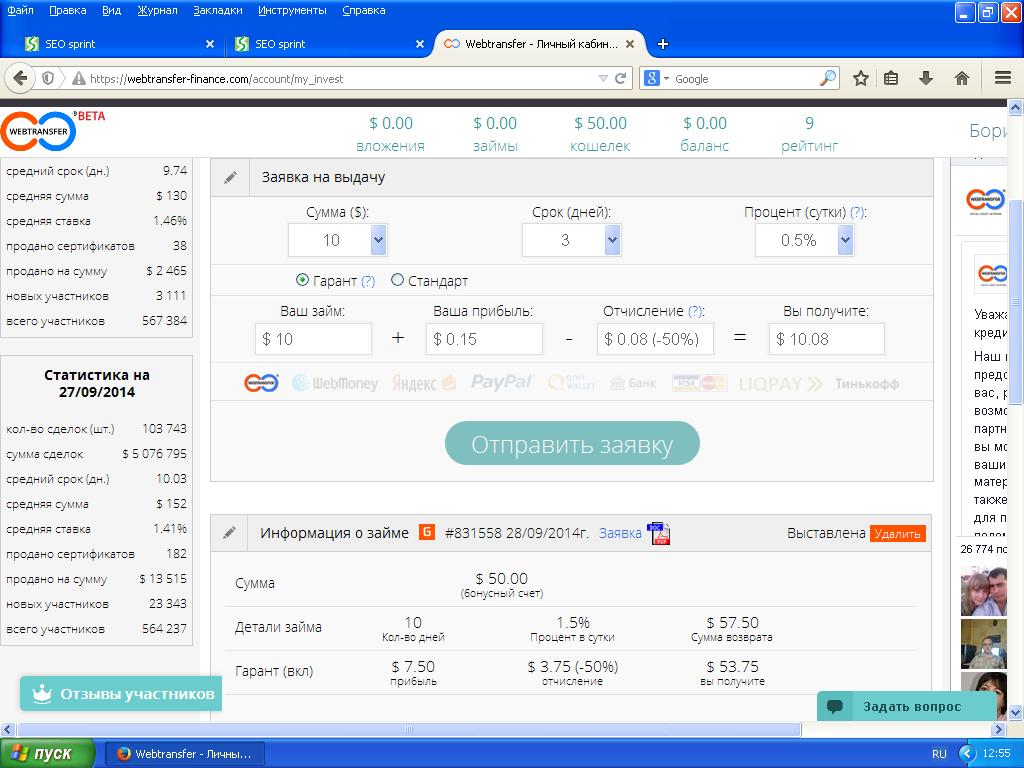
Task: Open downloads arrow icon
Action: (x=925, y=78)
